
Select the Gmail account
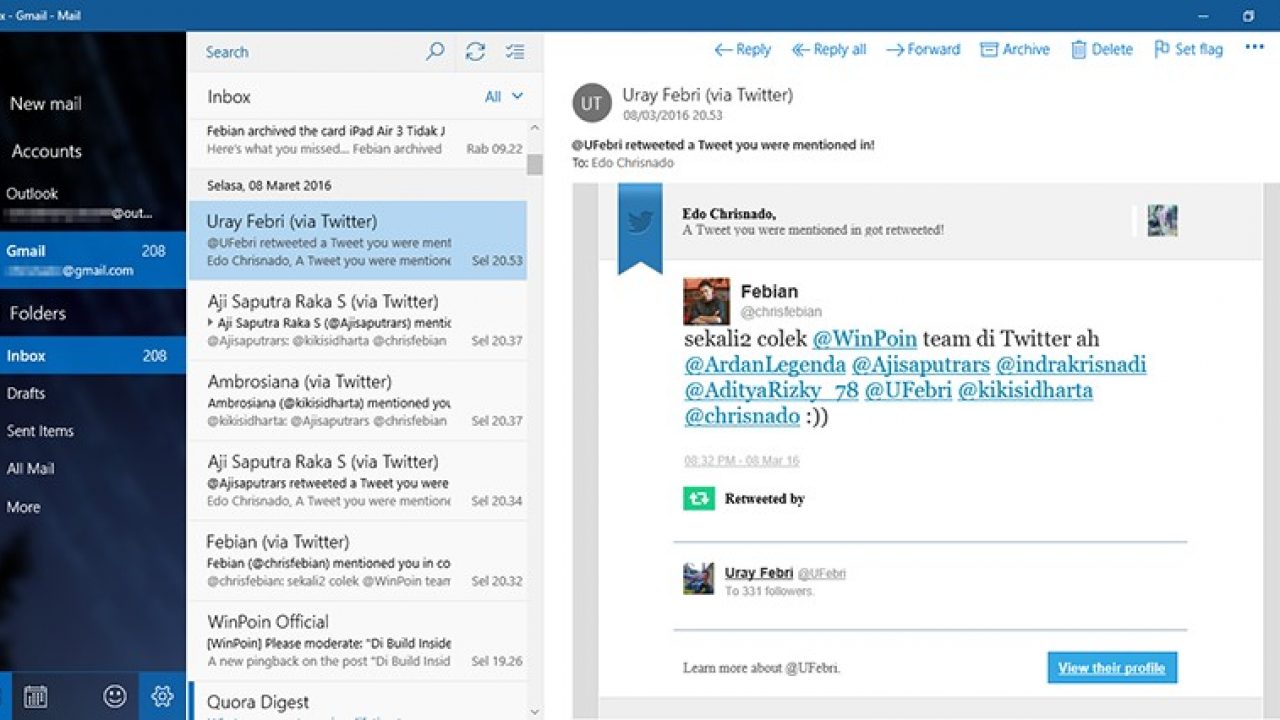click(93, 260)
